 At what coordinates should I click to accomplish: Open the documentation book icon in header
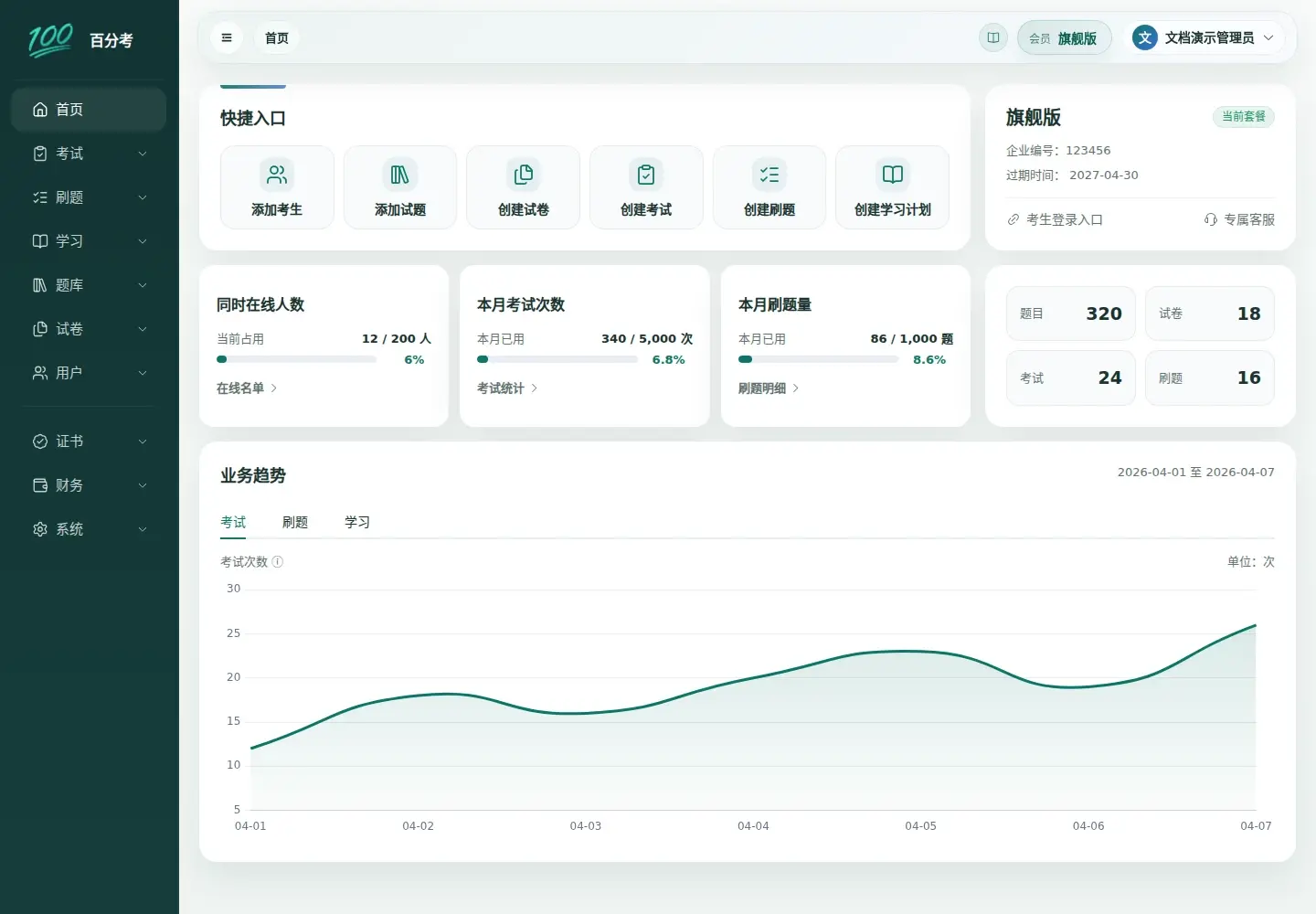pyautogui.click(x=993, y=37)
